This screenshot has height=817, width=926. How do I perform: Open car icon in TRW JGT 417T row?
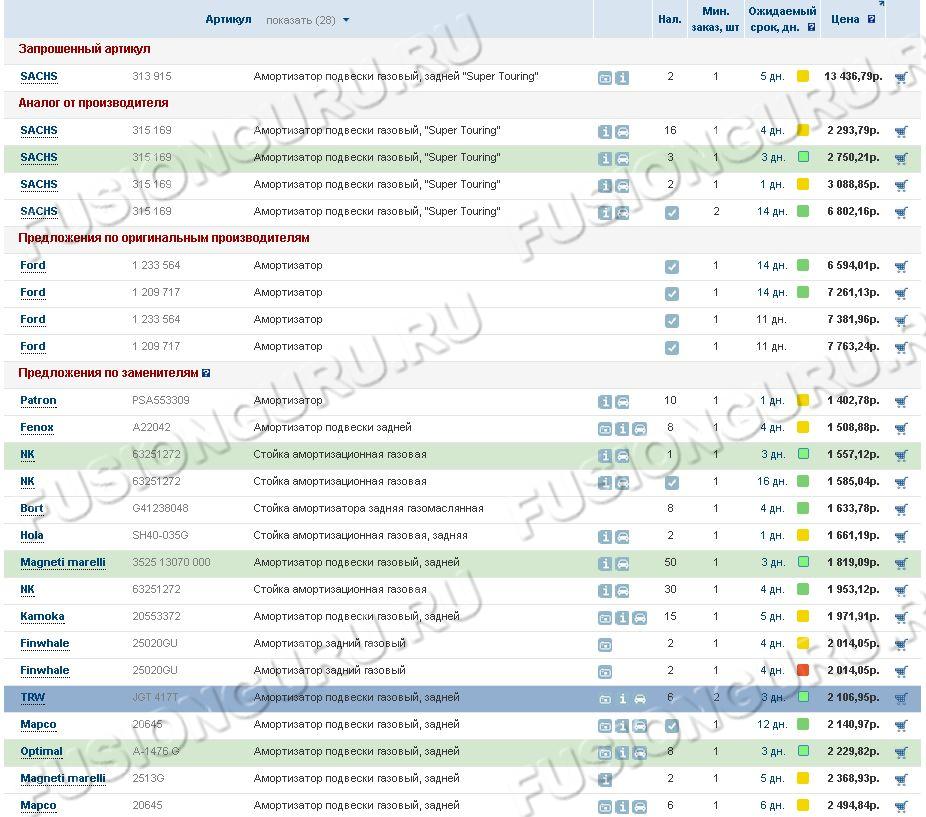pos(640,699)
